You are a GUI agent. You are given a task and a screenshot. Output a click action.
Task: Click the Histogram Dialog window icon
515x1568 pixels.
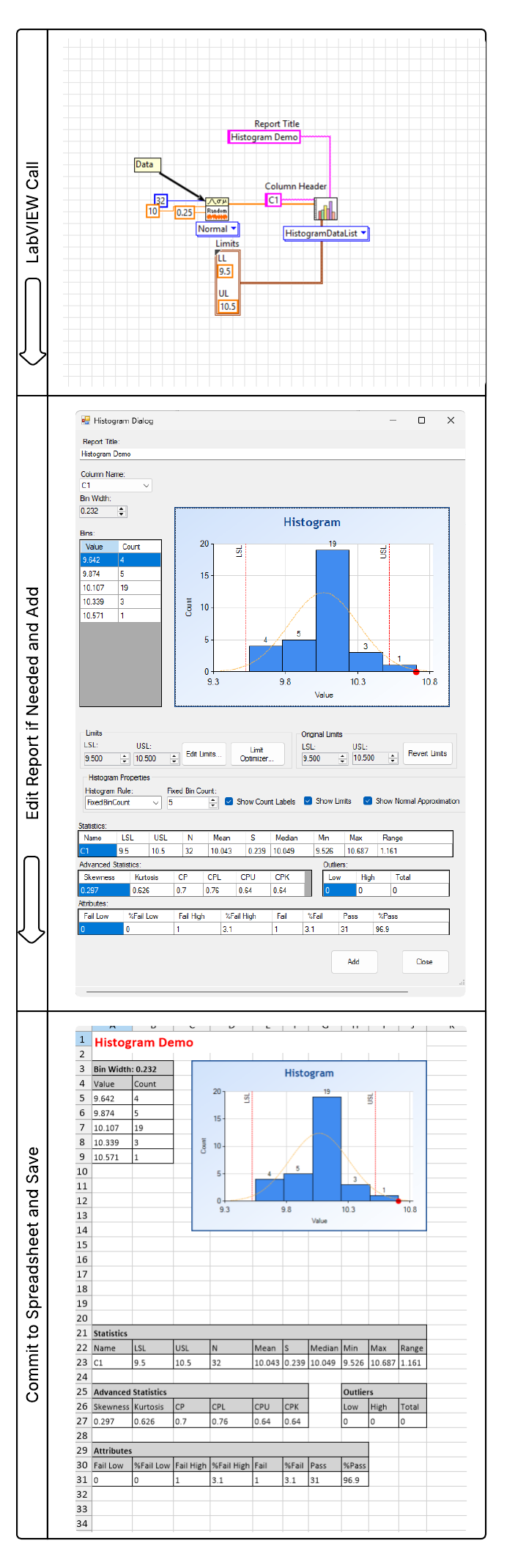point(85,421)
